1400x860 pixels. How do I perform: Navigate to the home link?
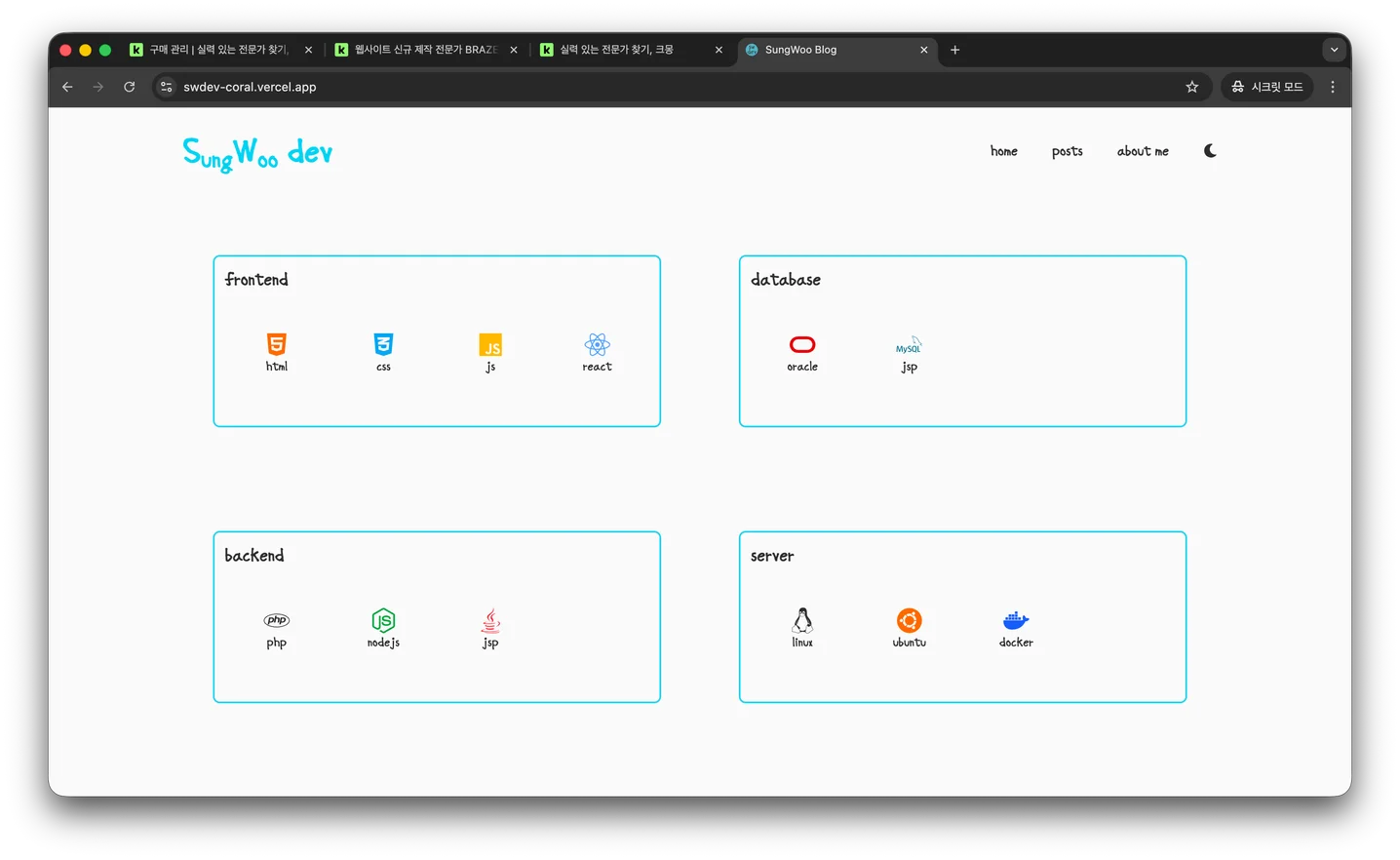coord(1004,151)
